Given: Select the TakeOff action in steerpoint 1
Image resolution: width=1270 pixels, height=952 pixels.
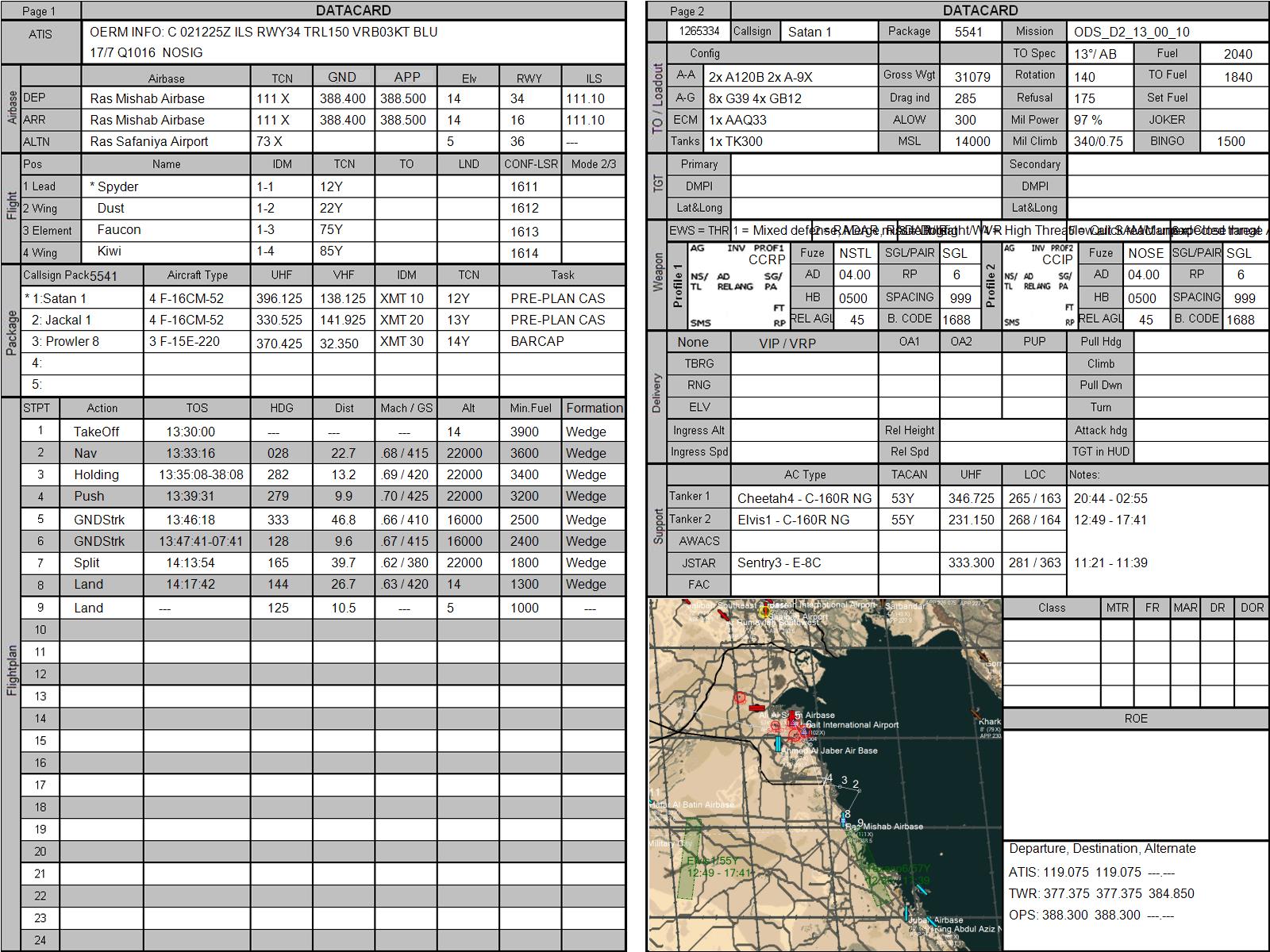Looking at the screenshot, I should click(x=96, y=432).
